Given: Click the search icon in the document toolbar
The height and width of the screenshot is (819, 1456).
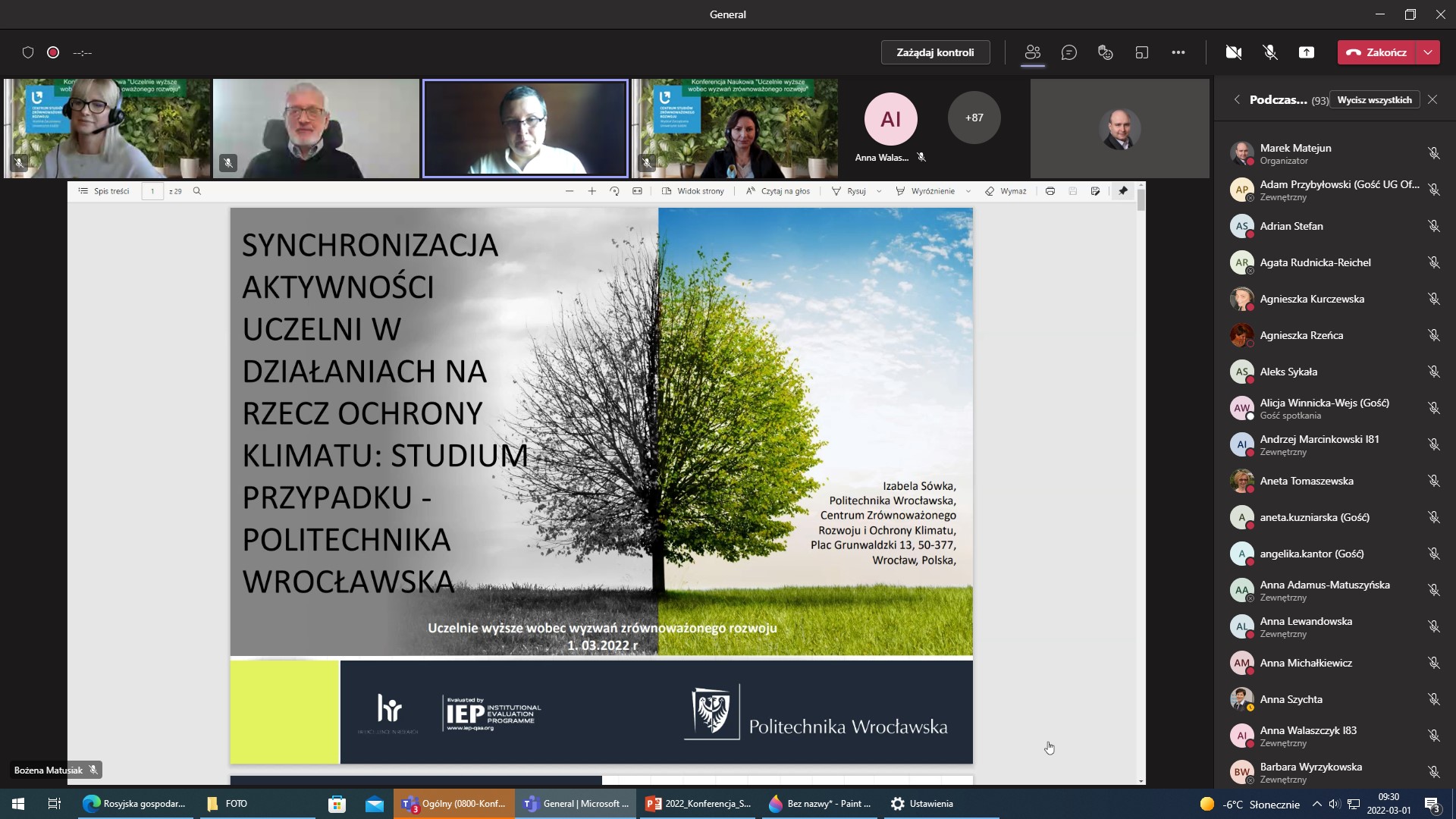Looking at the screenshot, I should tap(197, 191).
